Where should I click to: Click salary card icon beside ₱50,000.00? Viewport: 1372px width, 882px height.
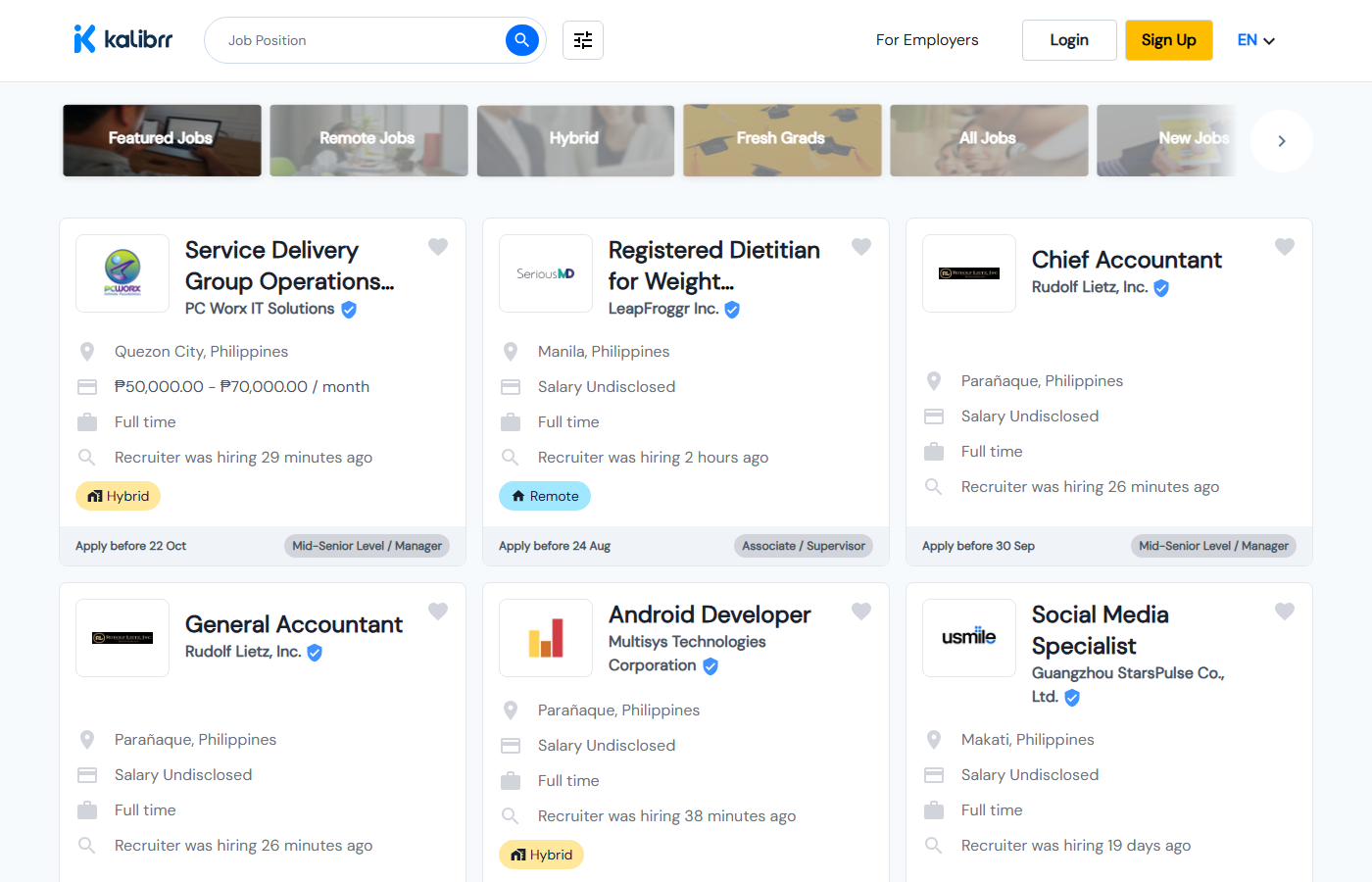[87, 387]
